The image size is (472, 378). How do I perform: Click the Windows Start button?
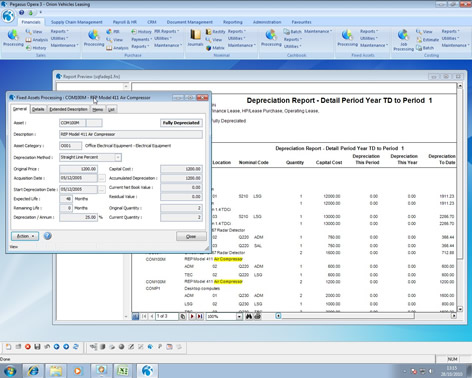[x=10, y=371]
